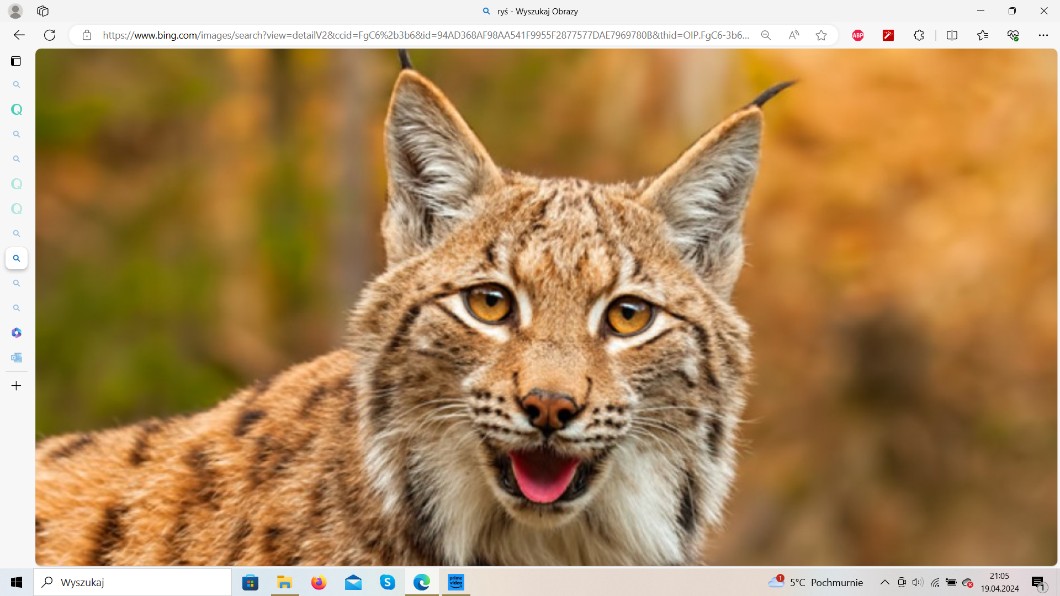Open Microsoft 365 Copilot tab in sidebar

[x=16, y=333]
